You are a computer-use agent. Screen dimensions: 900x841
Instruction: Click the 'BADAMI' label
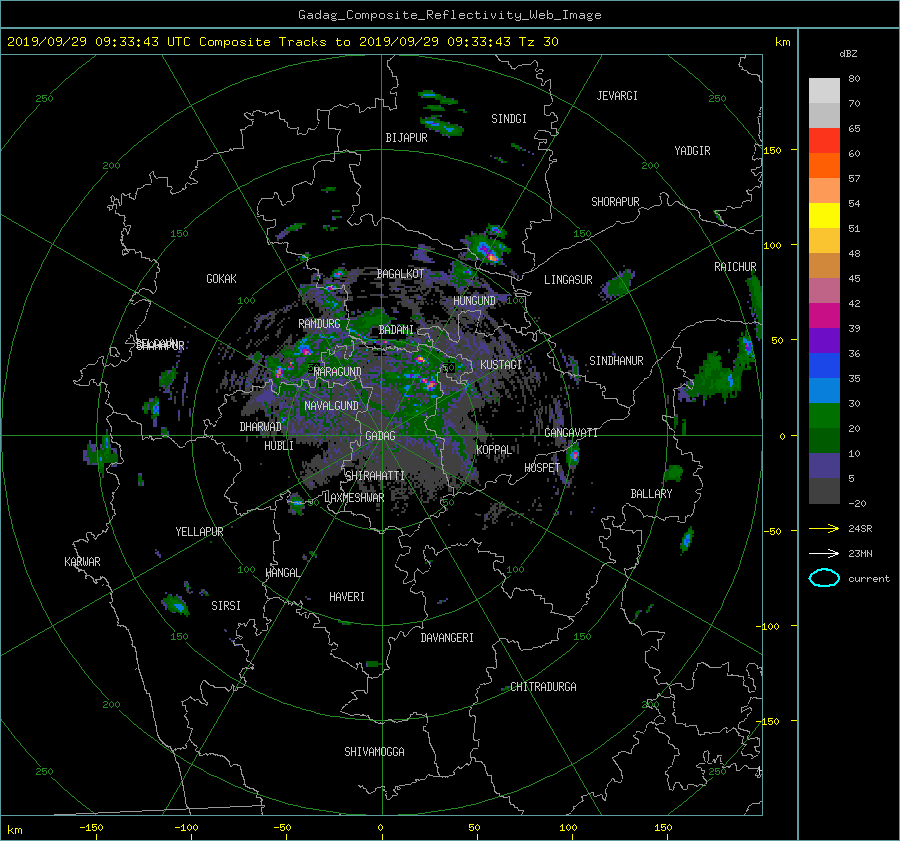396,330
